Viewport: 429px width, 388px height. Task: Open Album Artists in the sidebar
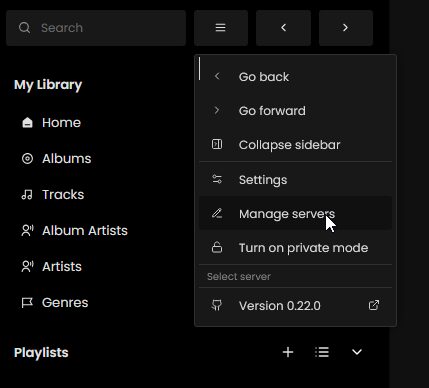pyautogui.click(x=75, y=231)
